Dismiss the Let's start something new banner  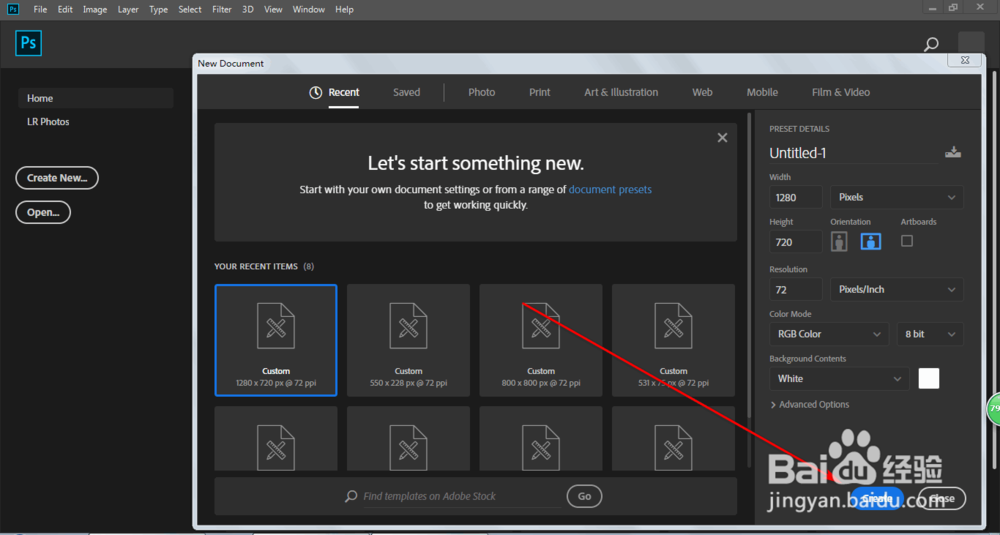(x=722, y=138)
